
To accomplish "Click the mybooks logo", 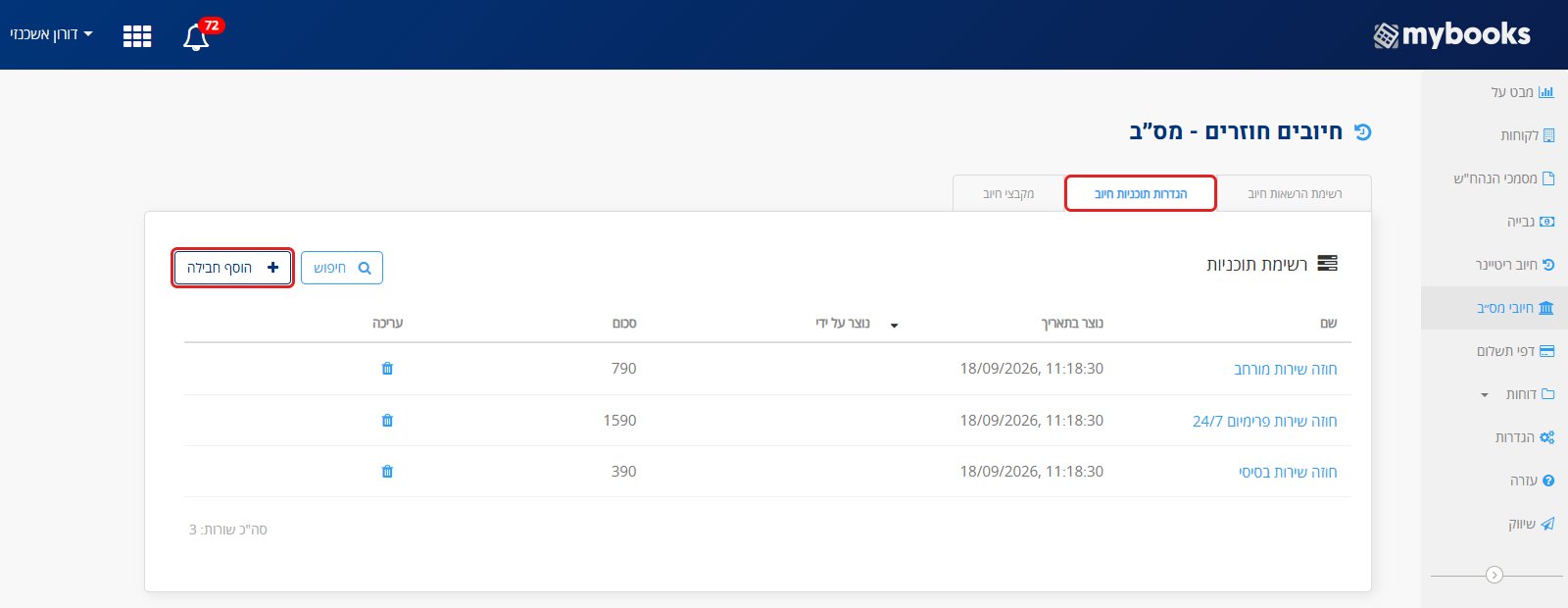I will coord(1451,35).
